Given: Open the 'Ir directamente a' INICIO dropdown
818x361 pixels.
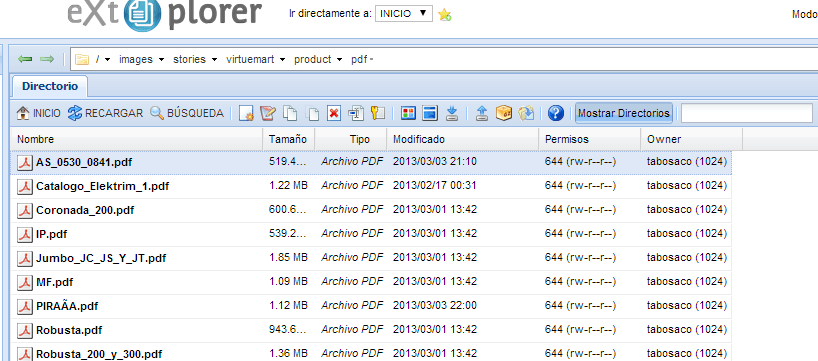Looking at the screenshot, I should click(404, 14).
